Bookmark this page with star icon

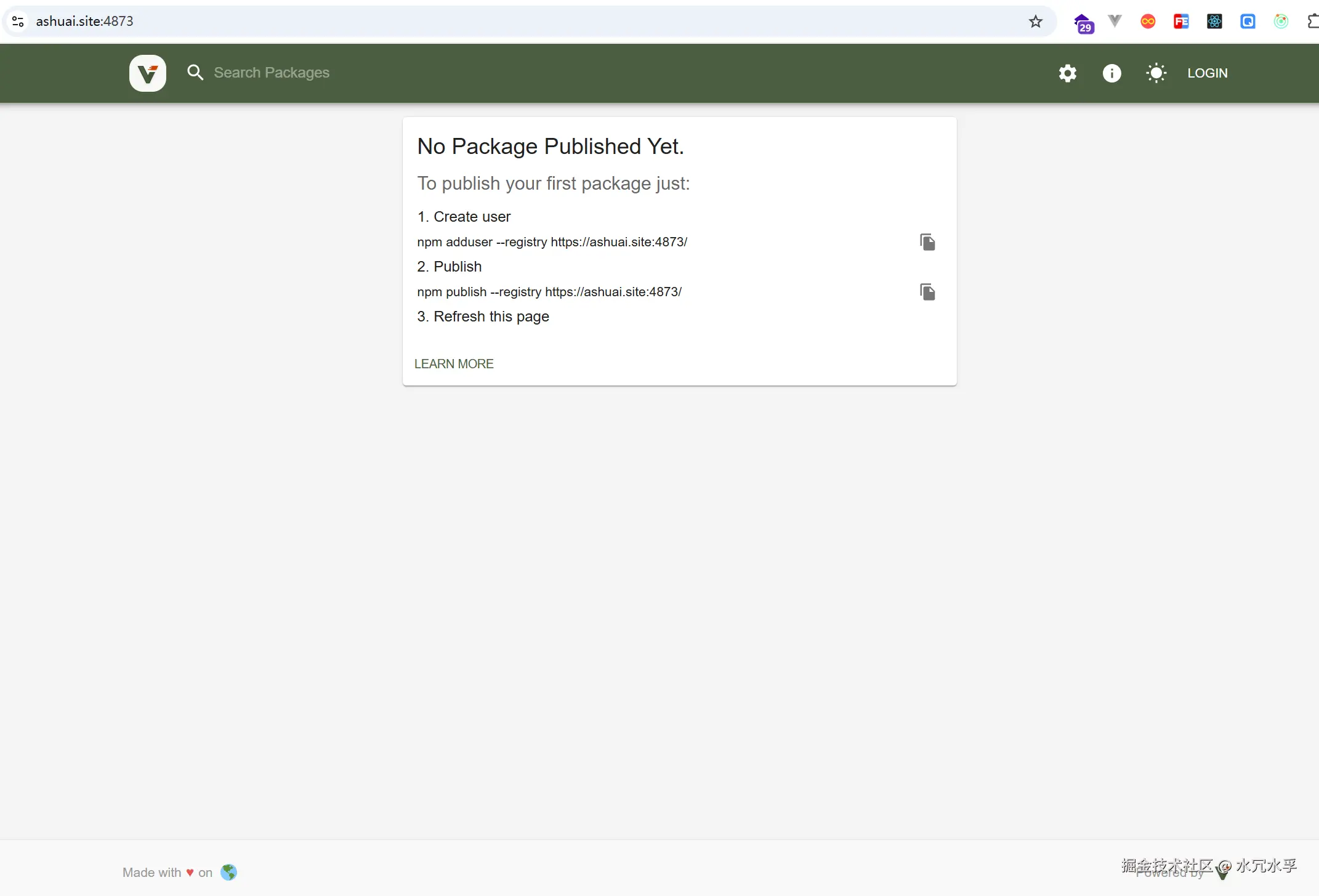pos(1035,22)
